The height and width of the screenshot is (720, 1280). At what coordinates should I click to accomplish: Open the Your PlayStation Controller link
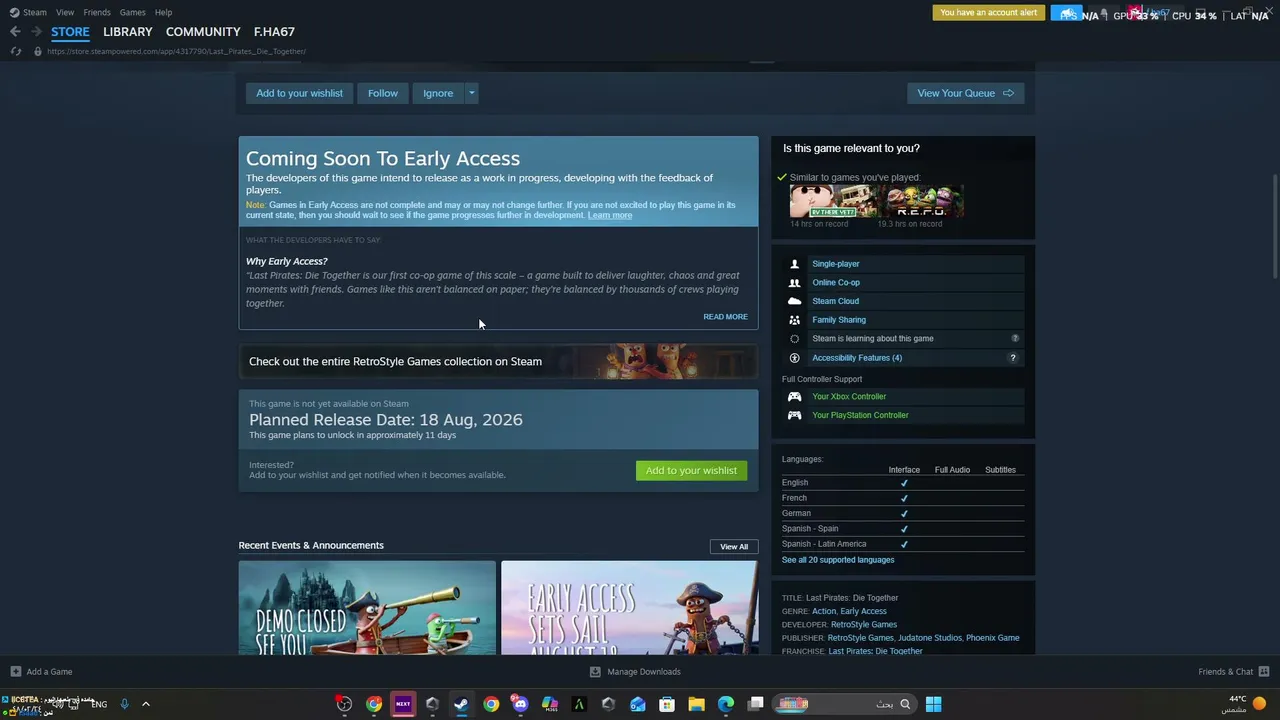860,415
